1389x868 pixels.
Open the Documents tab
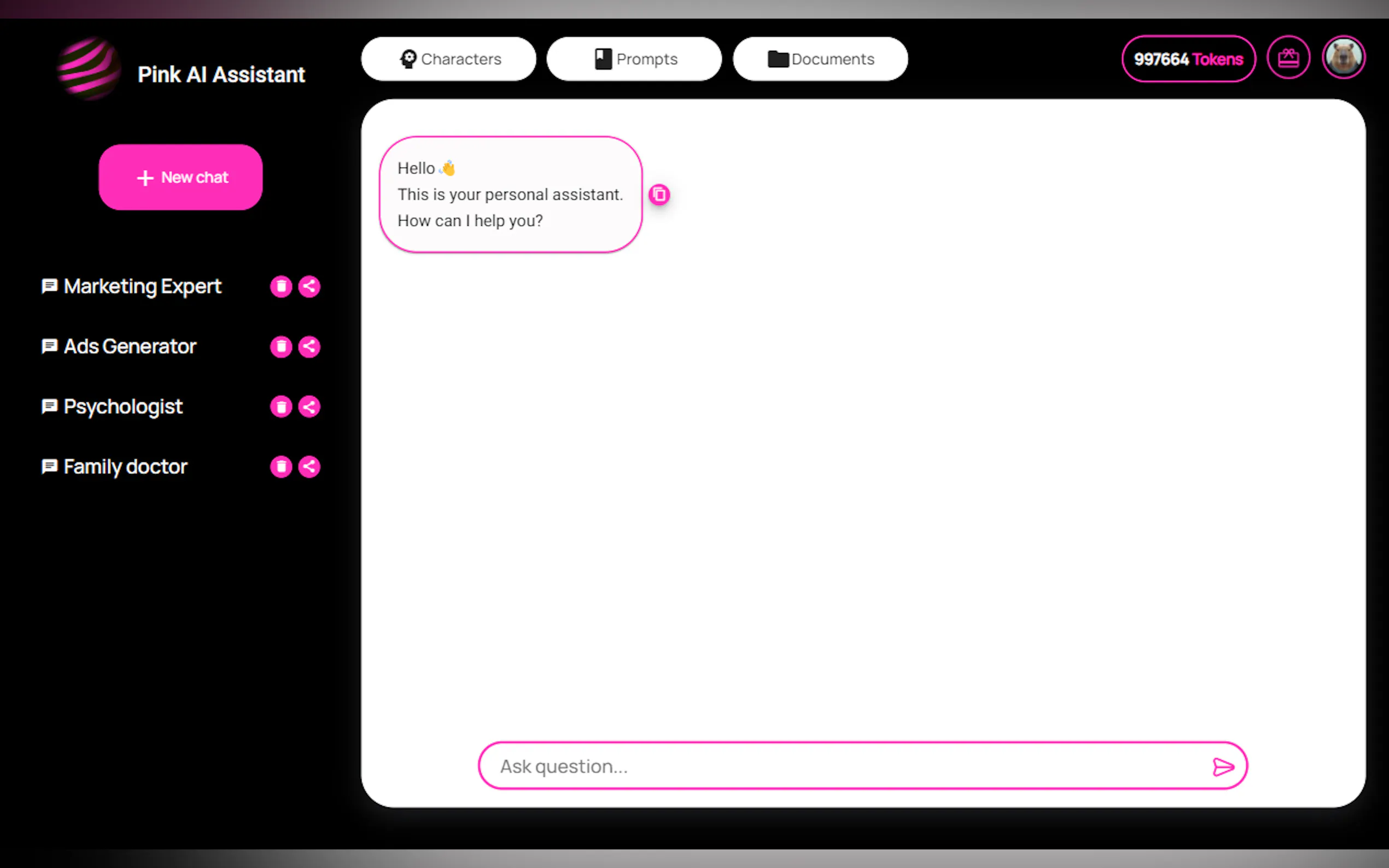point(820,59)
